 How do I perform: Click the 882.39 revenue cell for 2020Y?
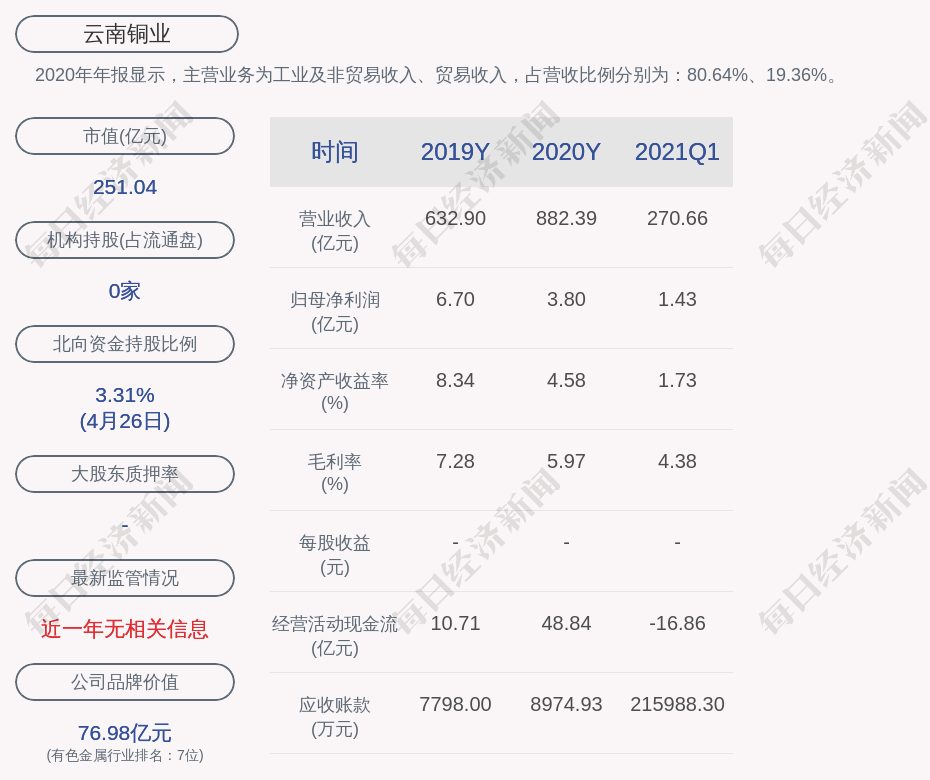[566, 218]
